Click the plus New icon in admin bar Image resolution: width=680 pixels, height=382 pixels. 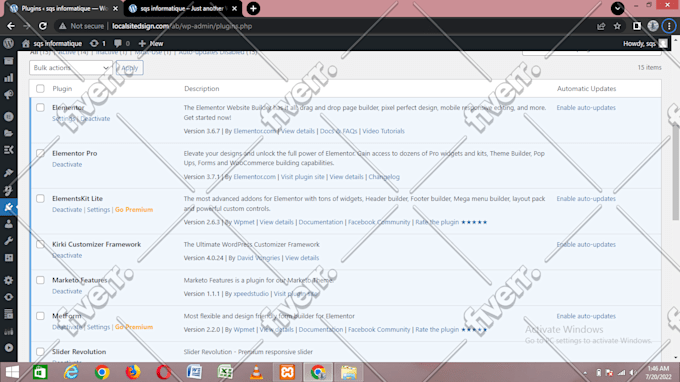tap(142, 43)
